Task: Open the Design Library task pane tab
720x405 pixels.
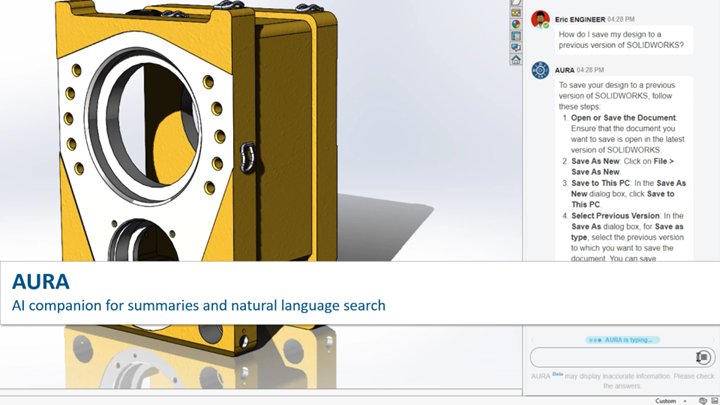Action: (516, 13)
